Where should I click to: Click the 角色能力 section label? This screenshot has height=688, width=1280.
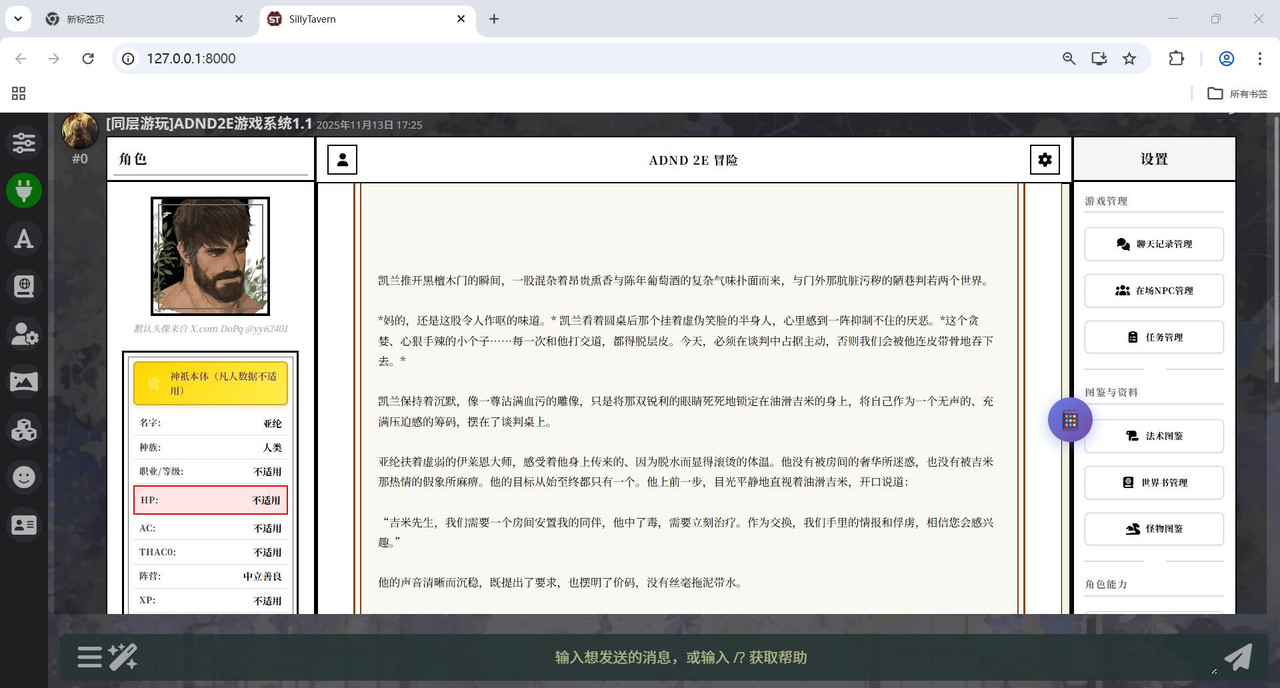click(1106, 584)
